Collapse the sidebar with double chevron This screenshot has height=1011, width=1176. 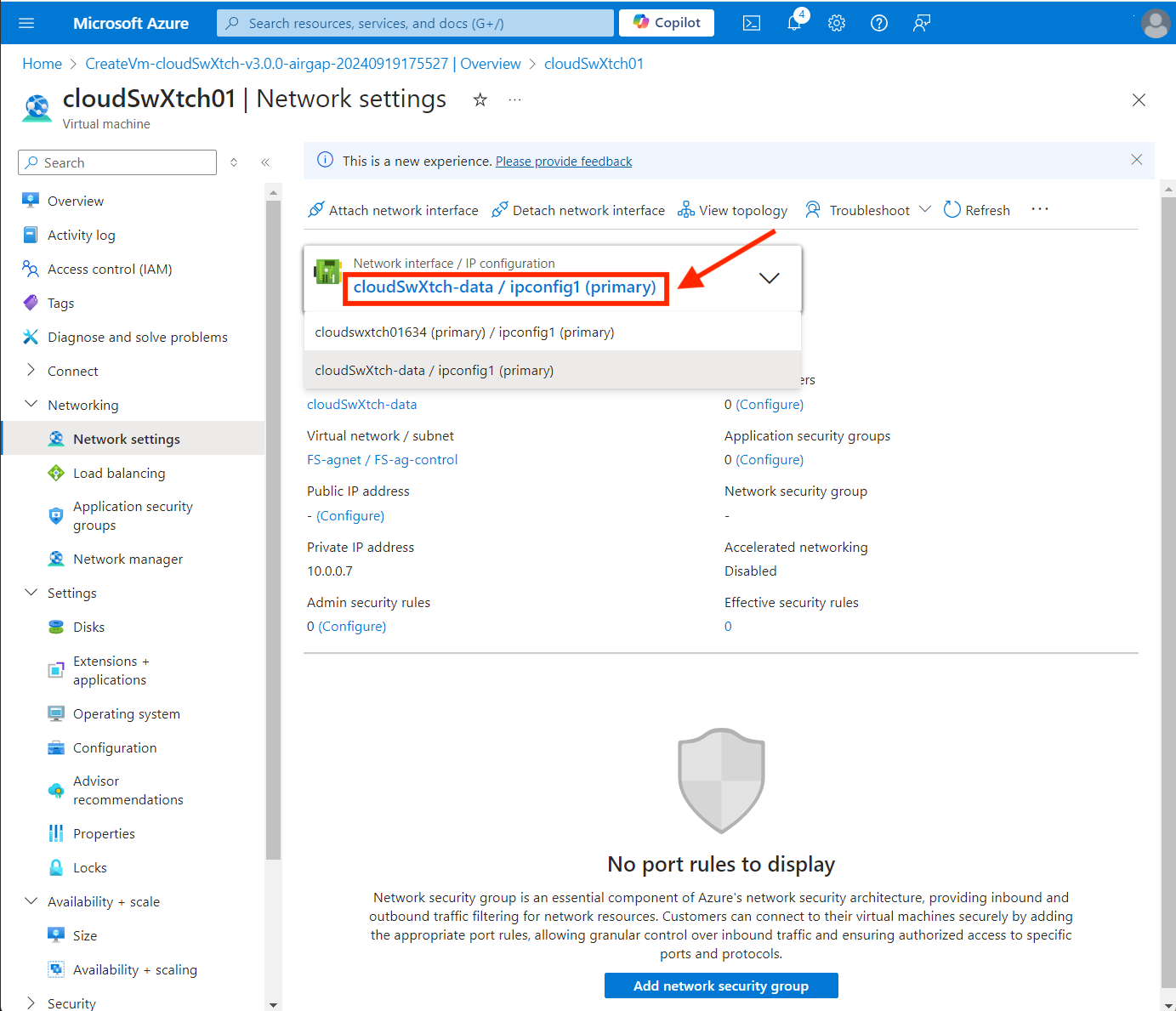tap(265, 162)
